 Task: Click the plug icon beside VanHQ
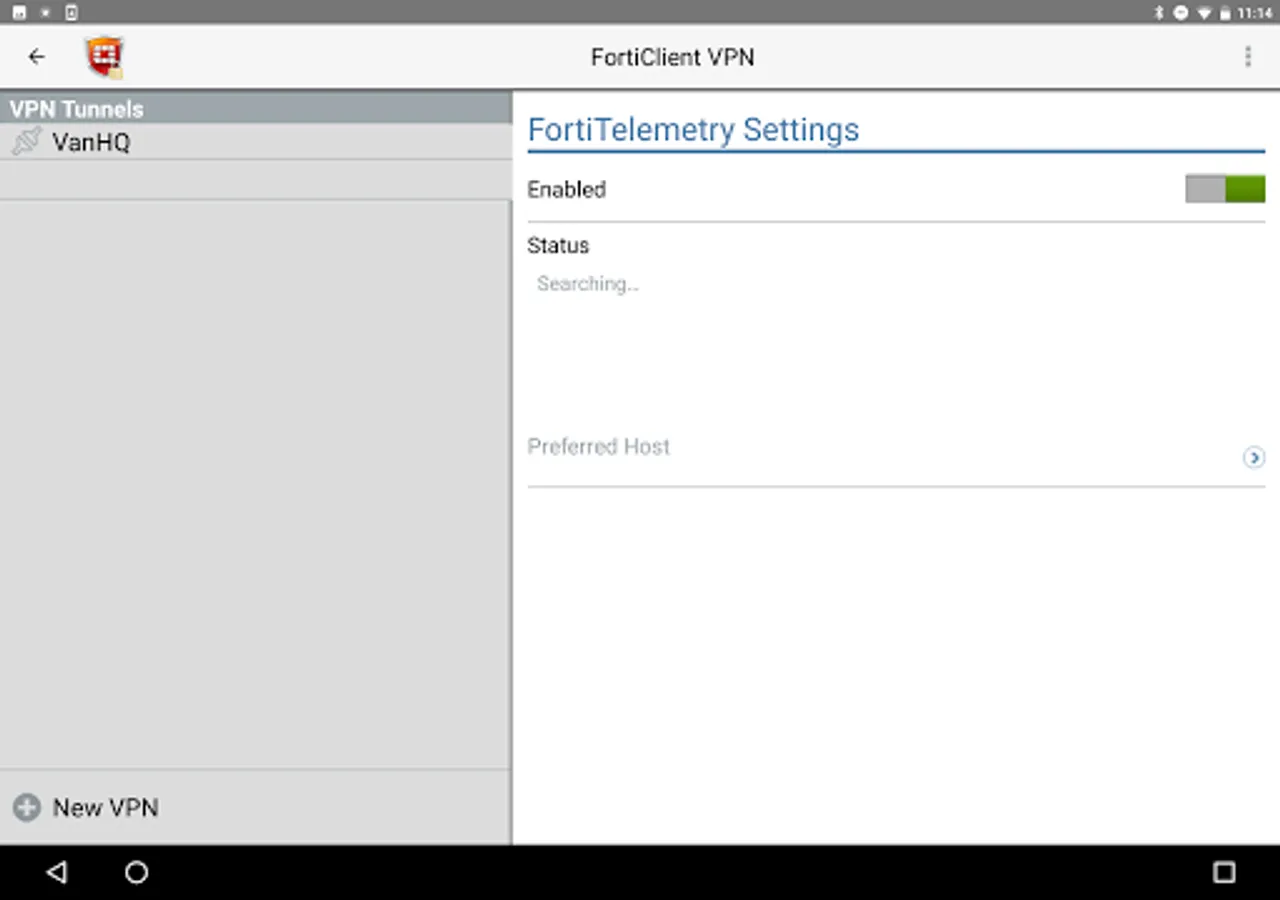27,142
